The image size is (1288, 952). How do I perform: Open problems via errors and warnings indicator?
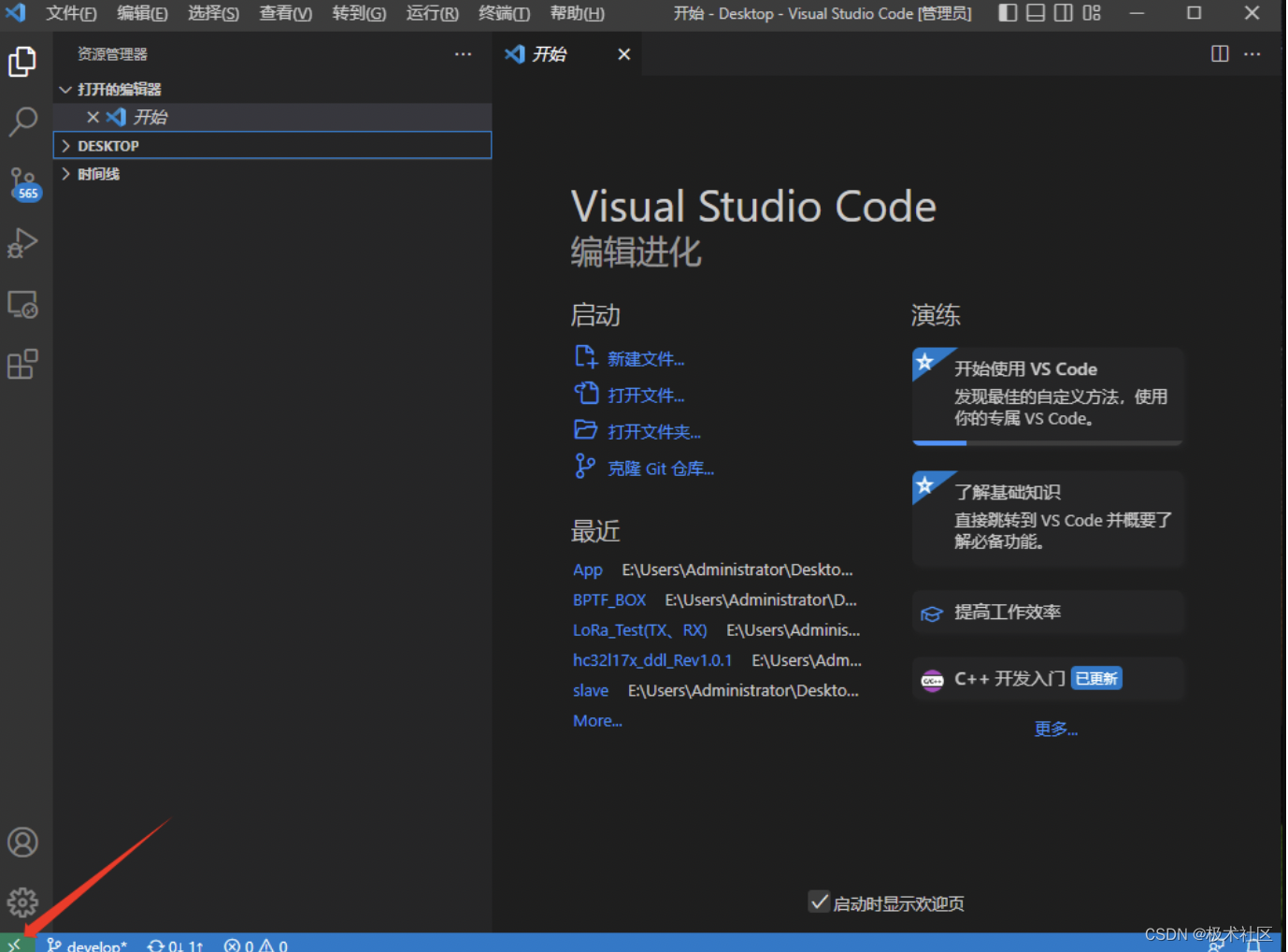256,945
